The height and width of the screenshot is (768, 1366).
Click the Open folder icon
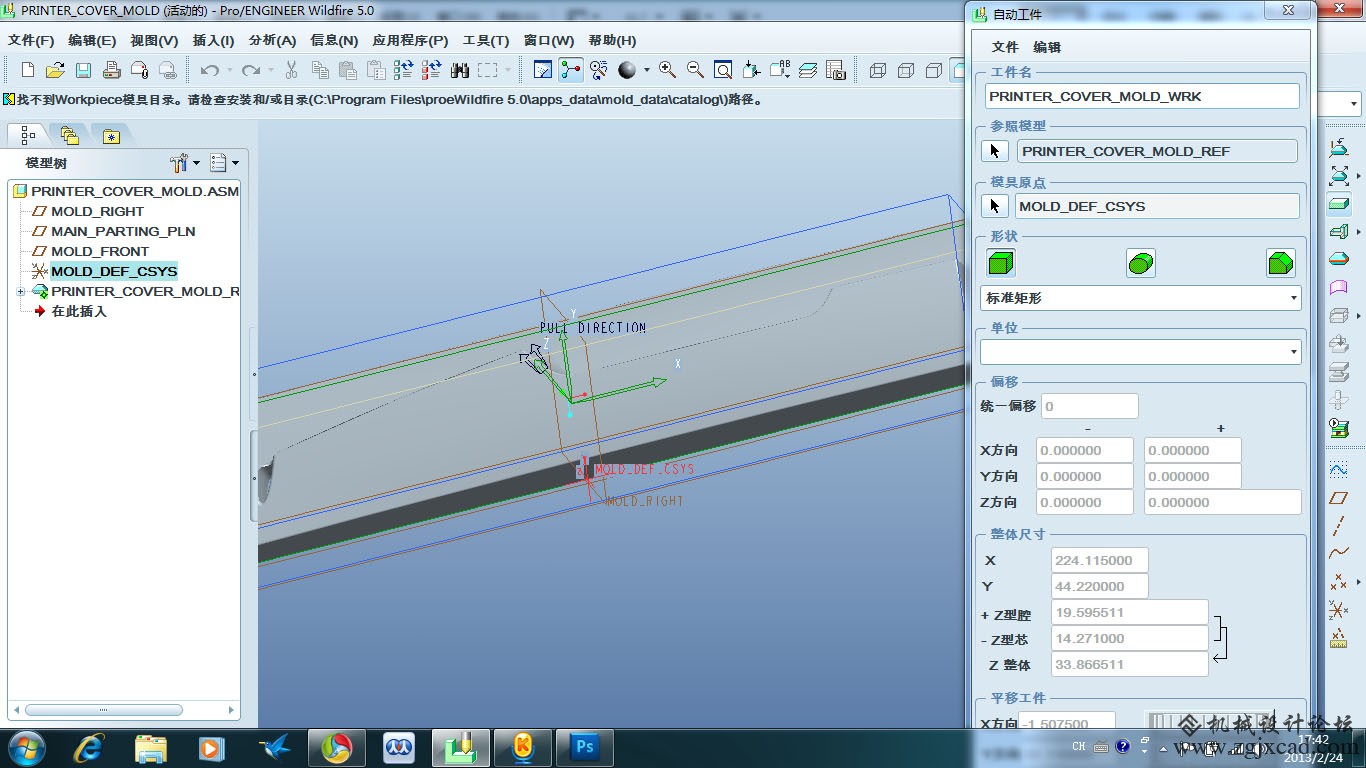[56, 70]
